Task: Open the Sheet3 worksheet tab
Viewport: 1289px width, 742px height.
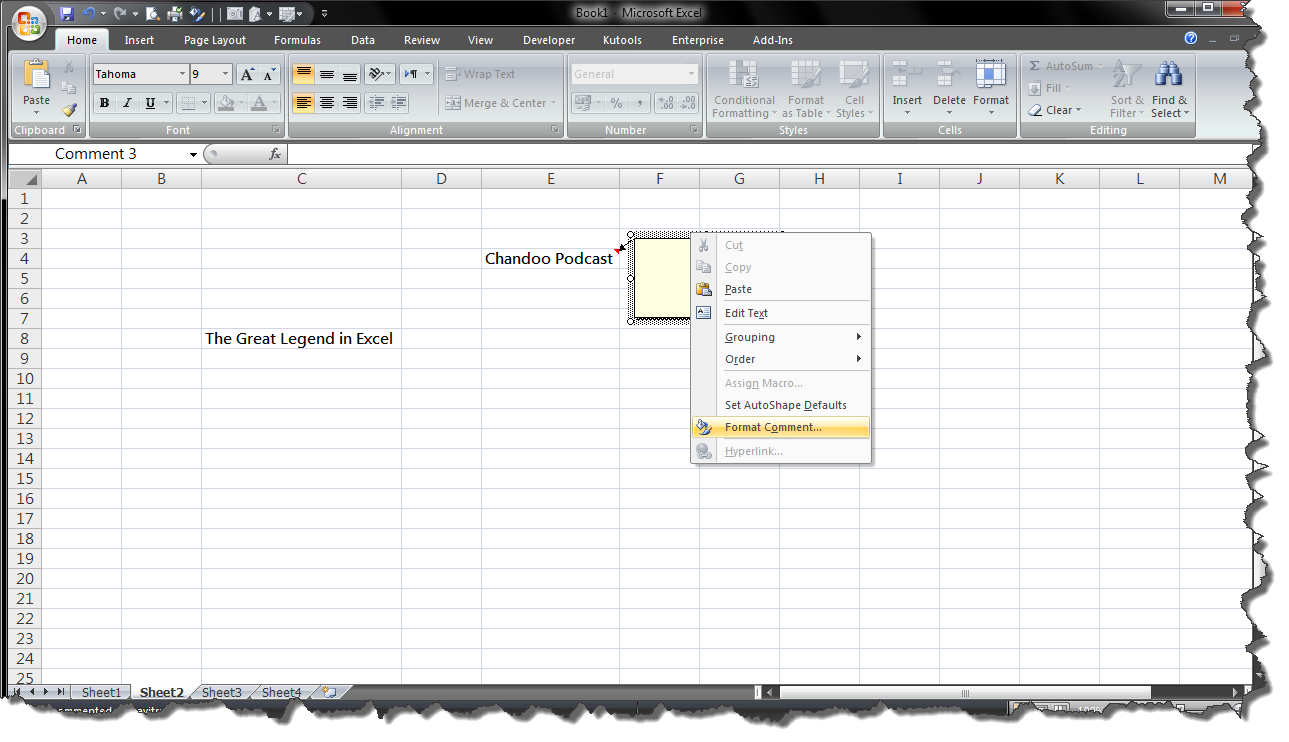Action: tap(221, 692)
